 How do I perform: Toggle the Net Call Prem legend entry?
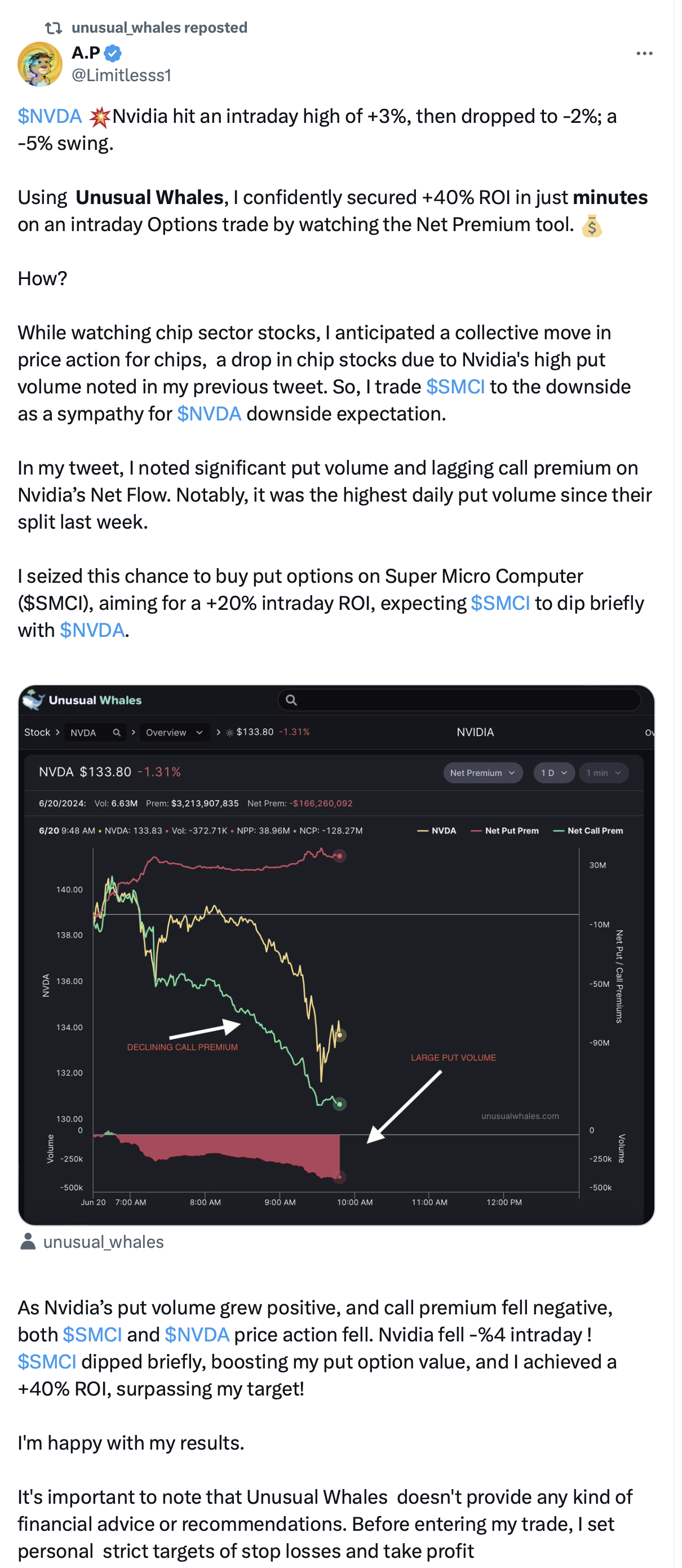(x=588, y=831)
